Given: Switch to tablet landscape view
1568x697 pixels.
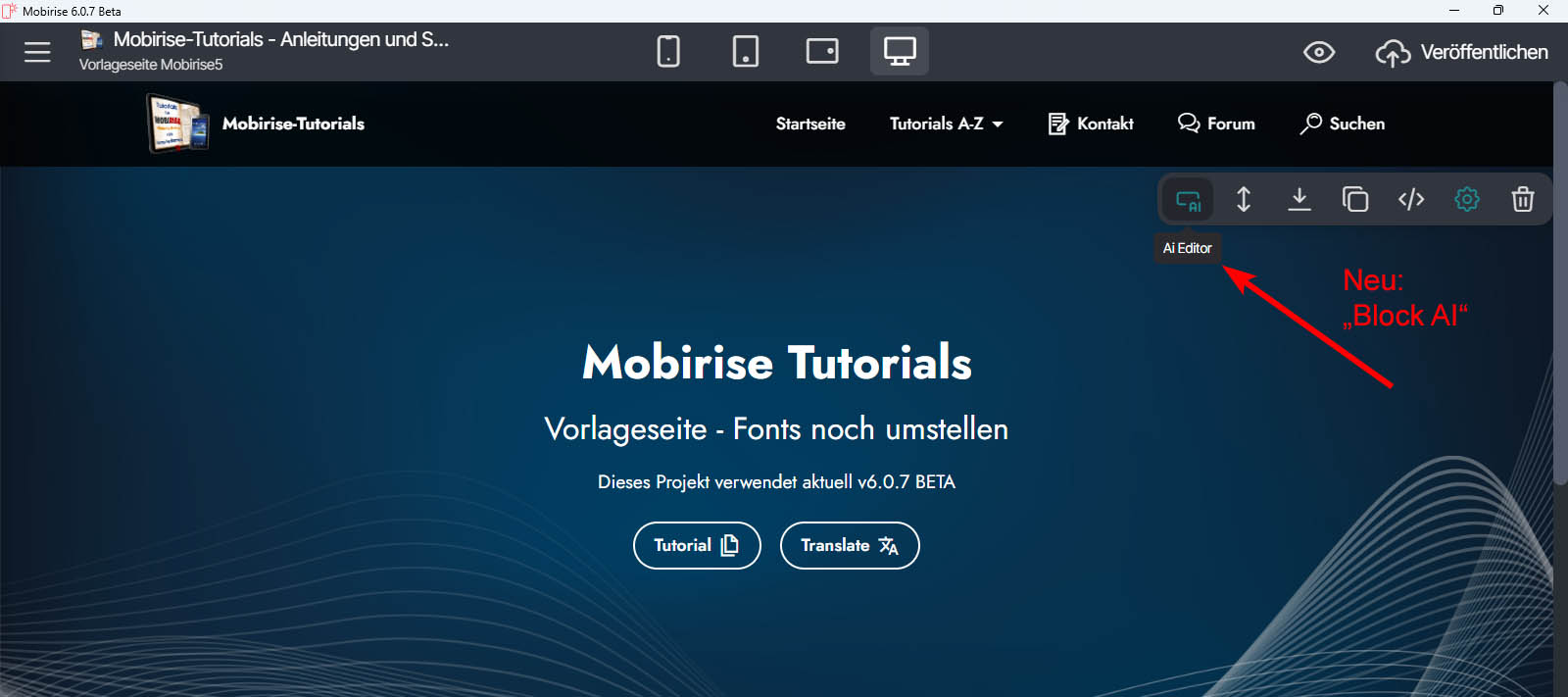Looking at the screenshot, I should tap(822, 51).
